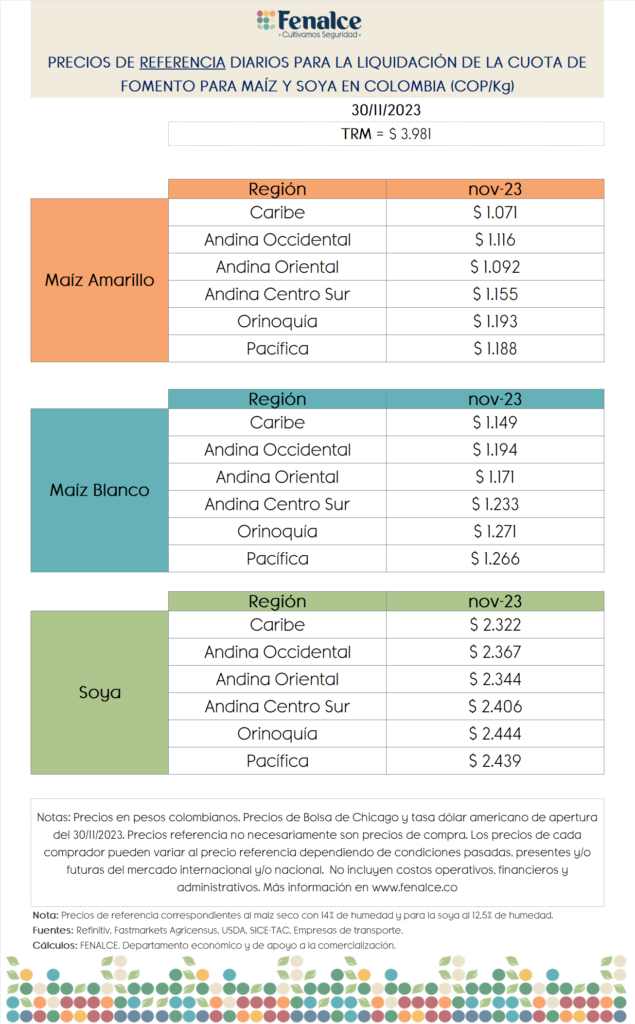Click the Maíz Blanco Pacífica price $ 1.266
The image size is (635, 1024).
tap(495, 558)
